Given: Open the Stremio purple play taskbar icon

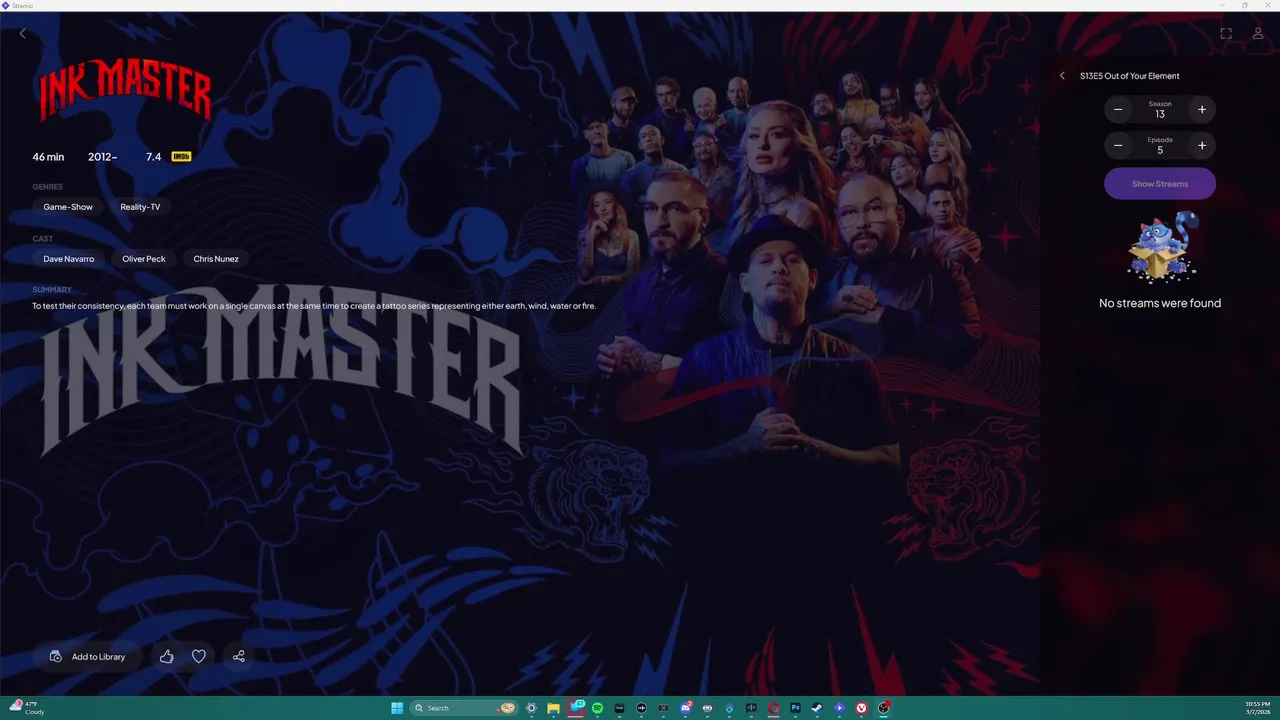Looking at the screenshot, I should coord(839,708).
